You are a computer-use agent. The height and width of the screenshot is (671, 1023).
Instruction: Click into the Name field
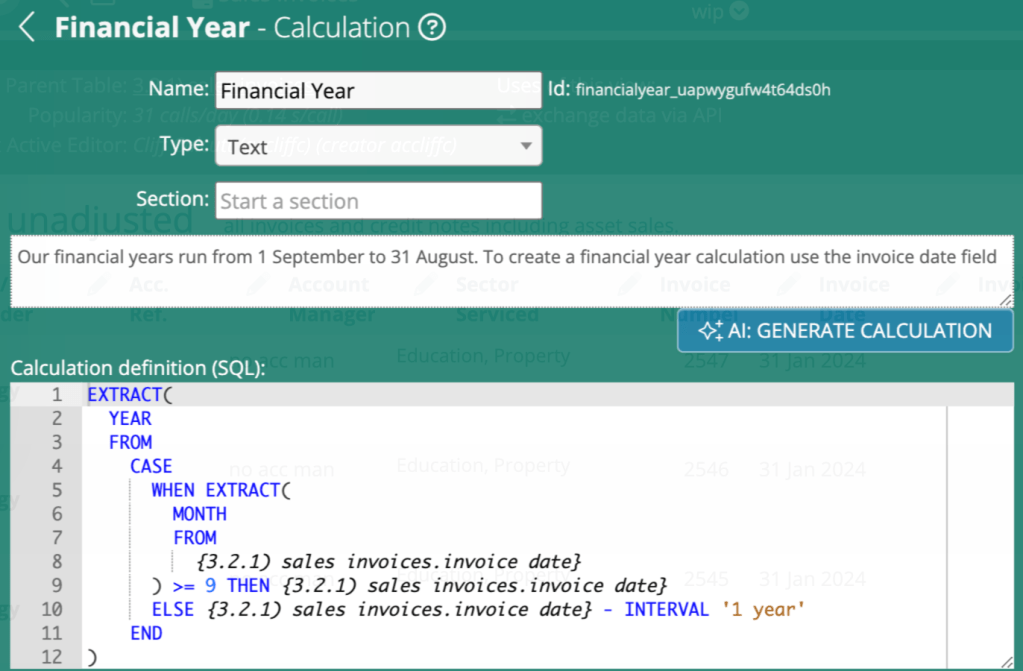click(378, 91)
